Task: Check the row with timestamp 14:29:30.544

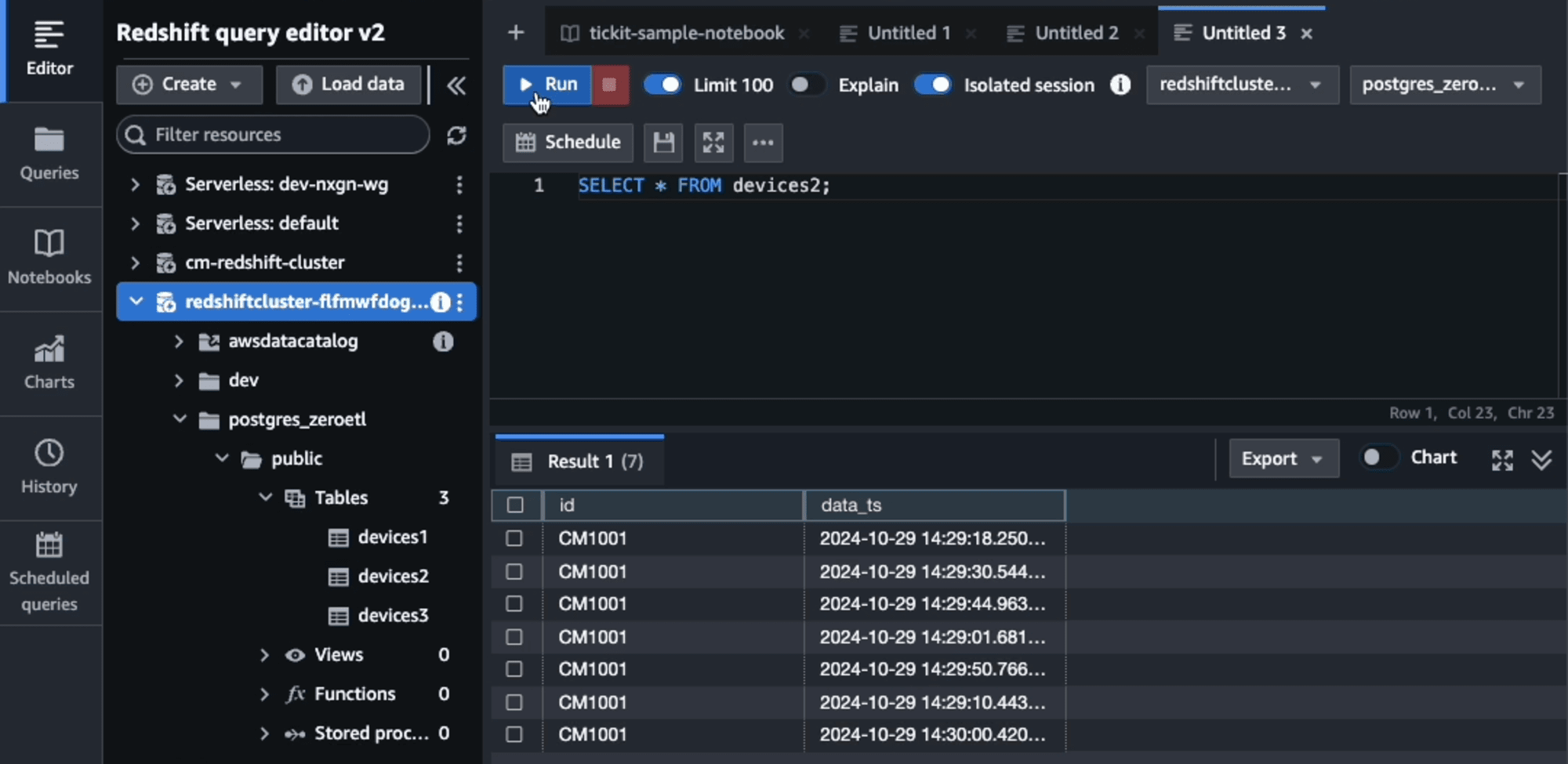Action: pyautogui.click(x=514, y=571)
